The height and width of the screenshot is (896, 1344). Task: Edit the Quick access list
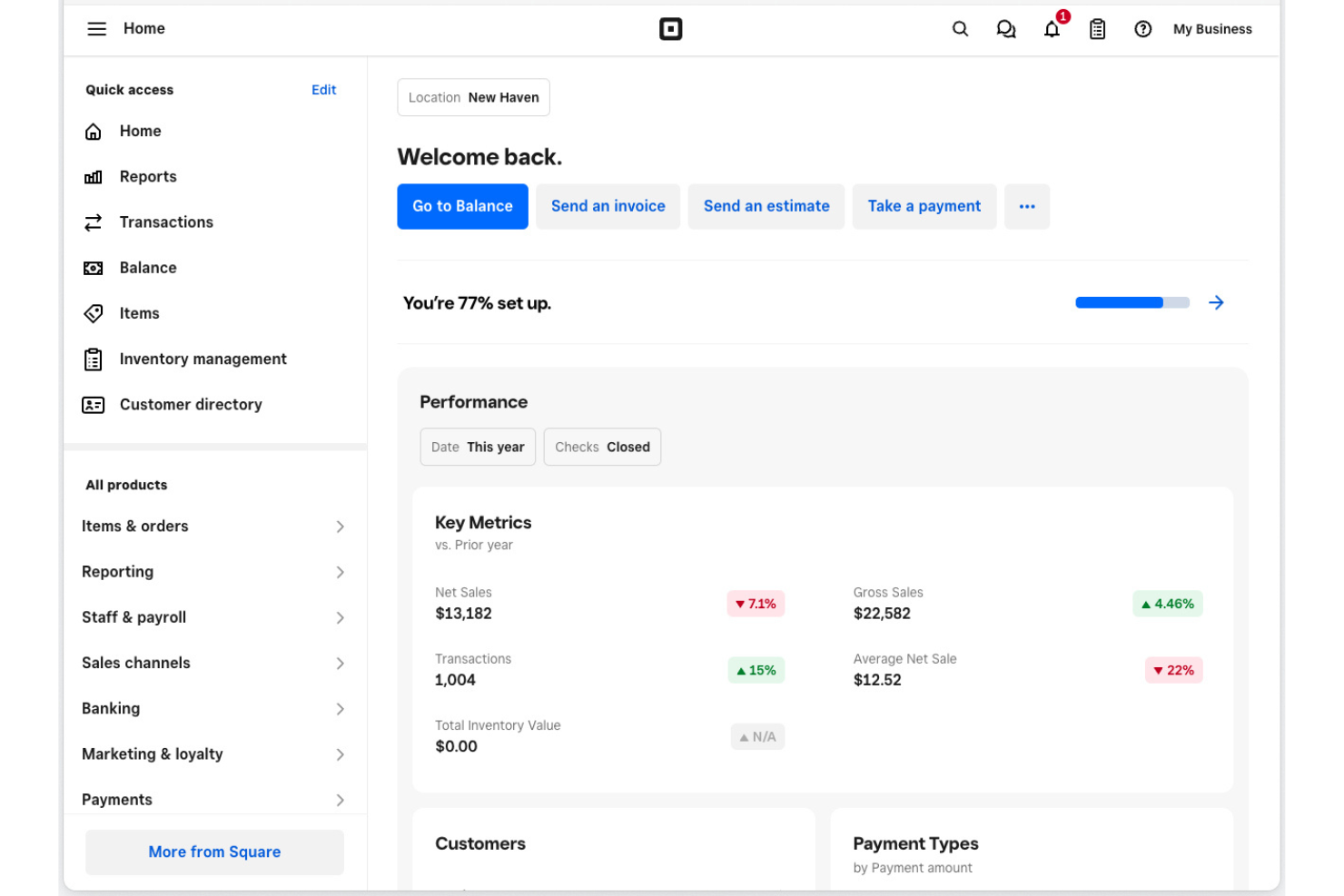point(323,89)
